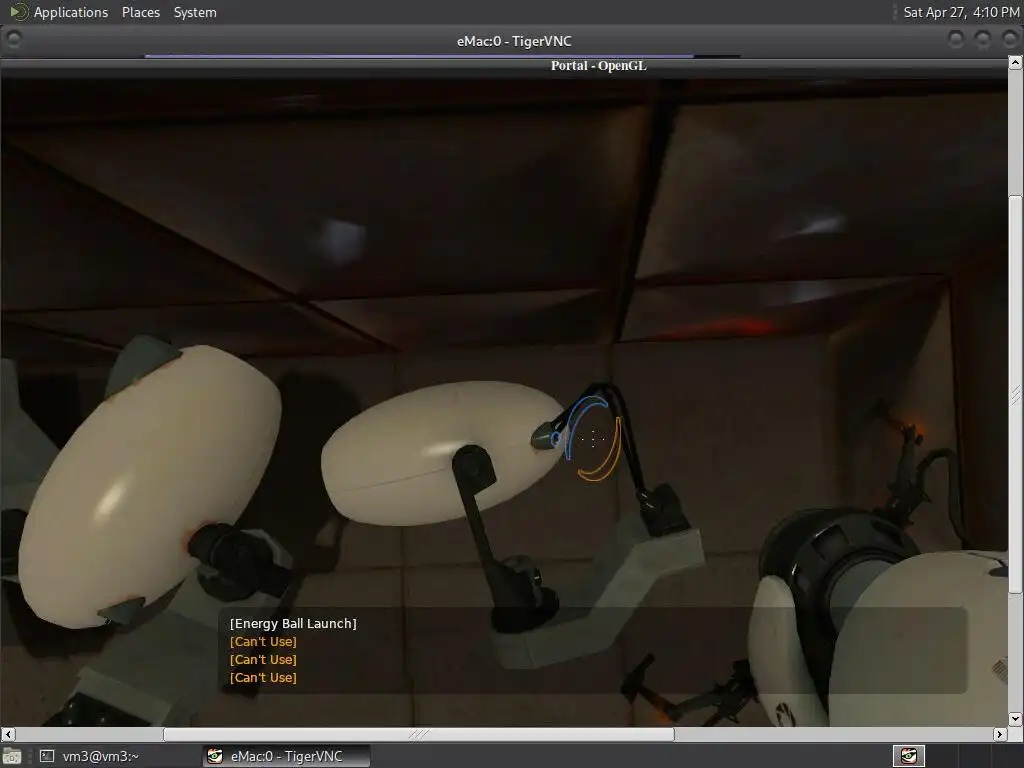Open the vm3@vm3:~ terminal taskbar entry

pyautogui.click(x=88, y=756)
